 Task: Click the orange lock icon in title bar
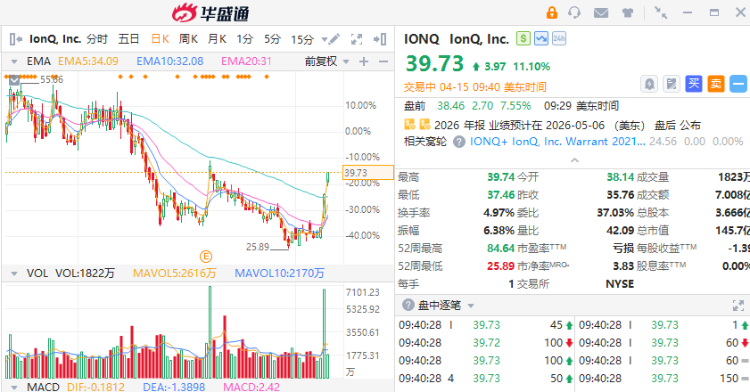pos(552,12)
